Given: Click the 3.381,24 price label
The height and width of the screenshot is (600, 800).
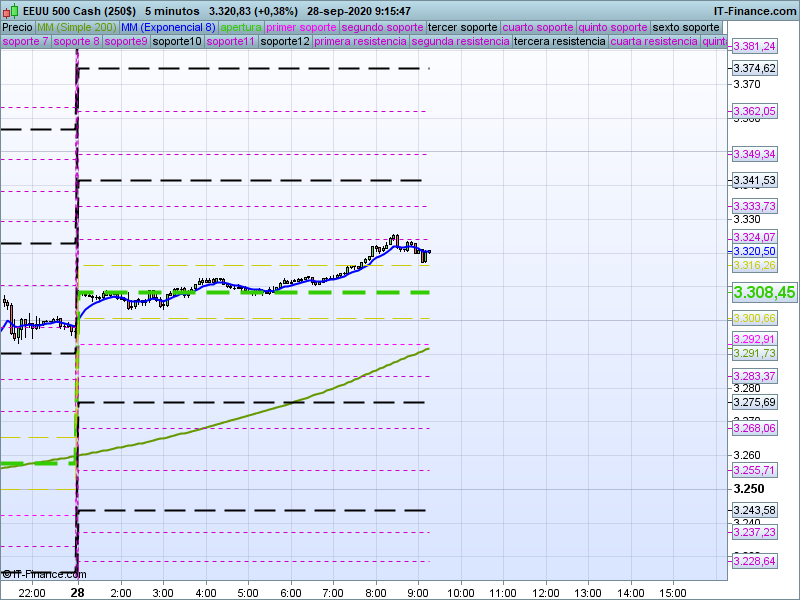Looking at the screenshot, I should click(x=754, y=47).
